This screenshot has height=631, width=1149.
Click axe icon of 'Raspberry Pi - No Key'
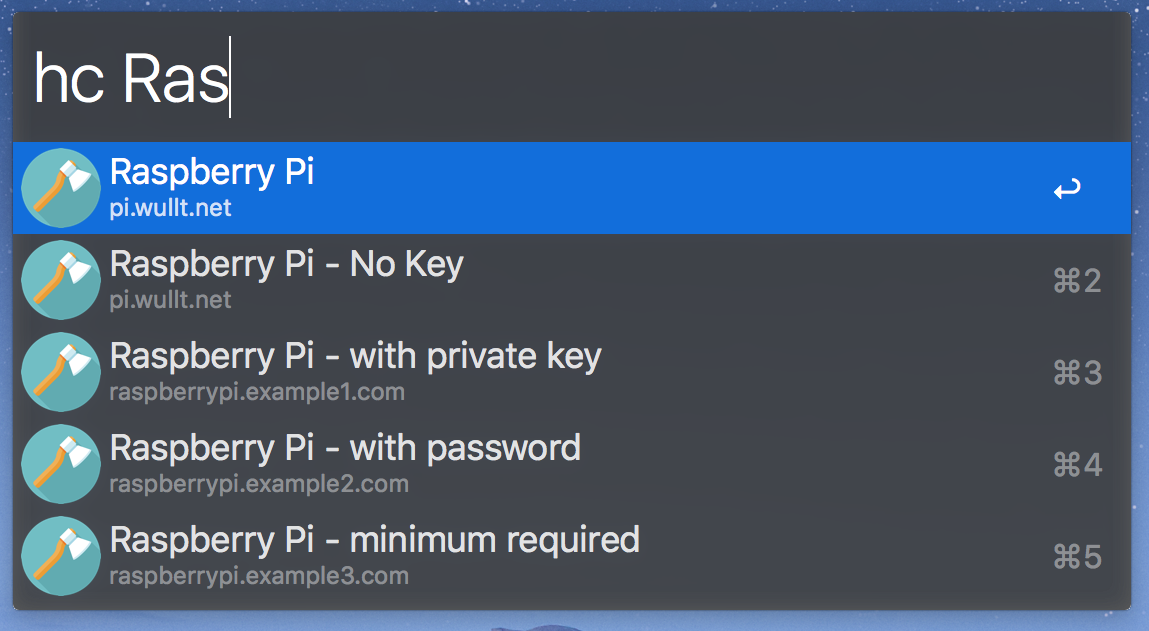click(61, 280)
